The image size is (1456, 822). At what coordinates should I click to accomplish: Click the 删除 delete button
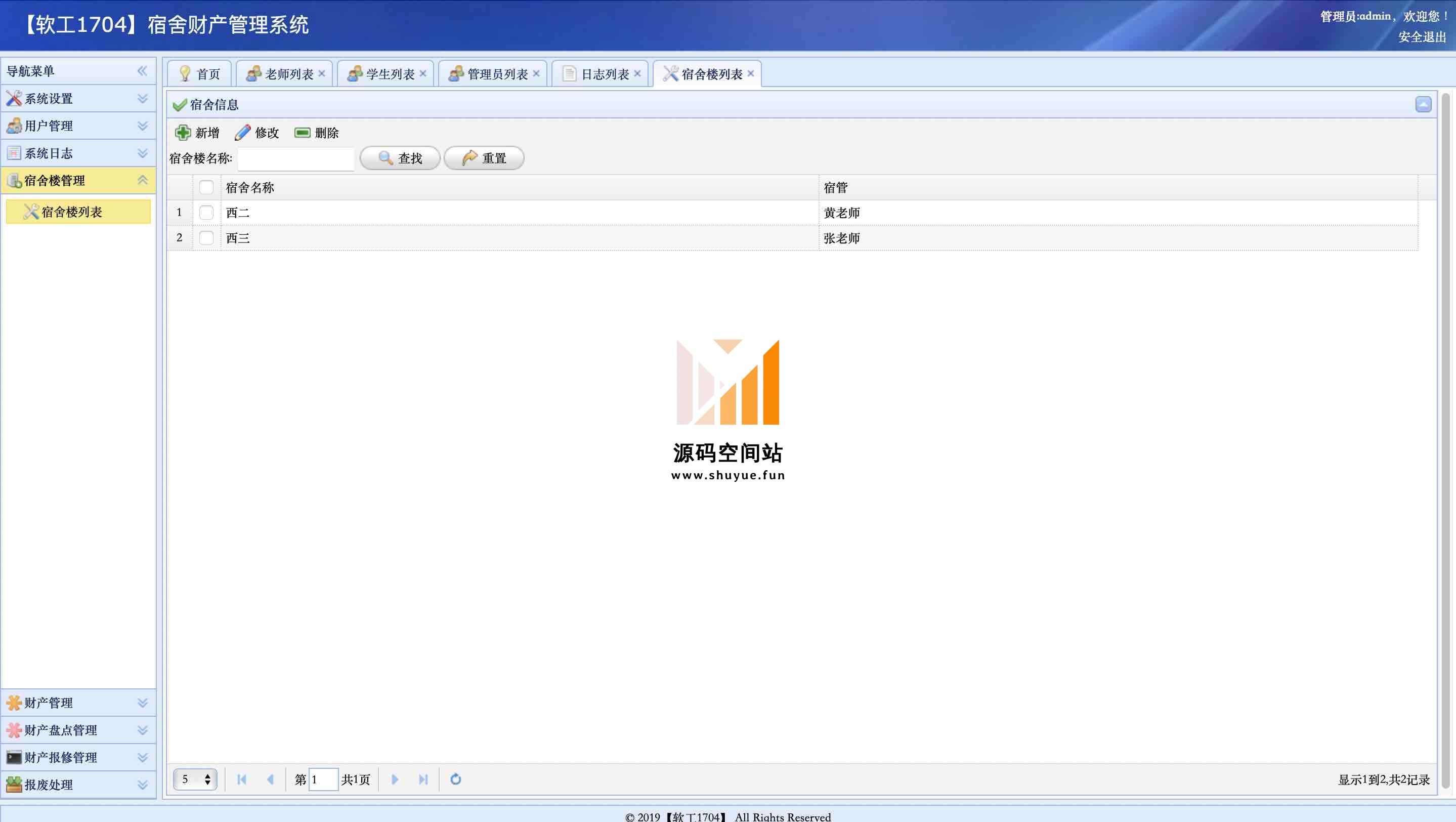click(x=317, y=133)
